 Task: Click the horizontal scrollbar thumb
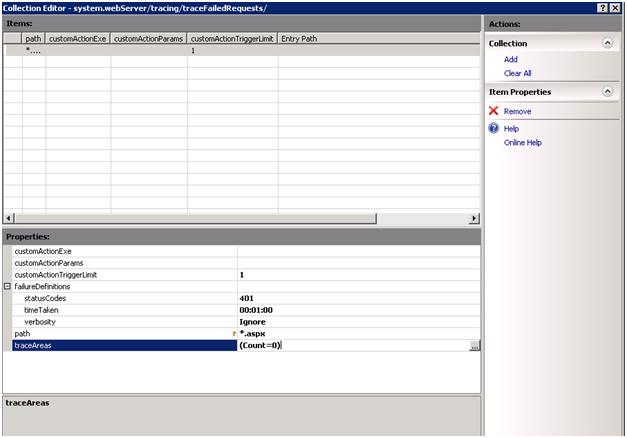(195, 218)
